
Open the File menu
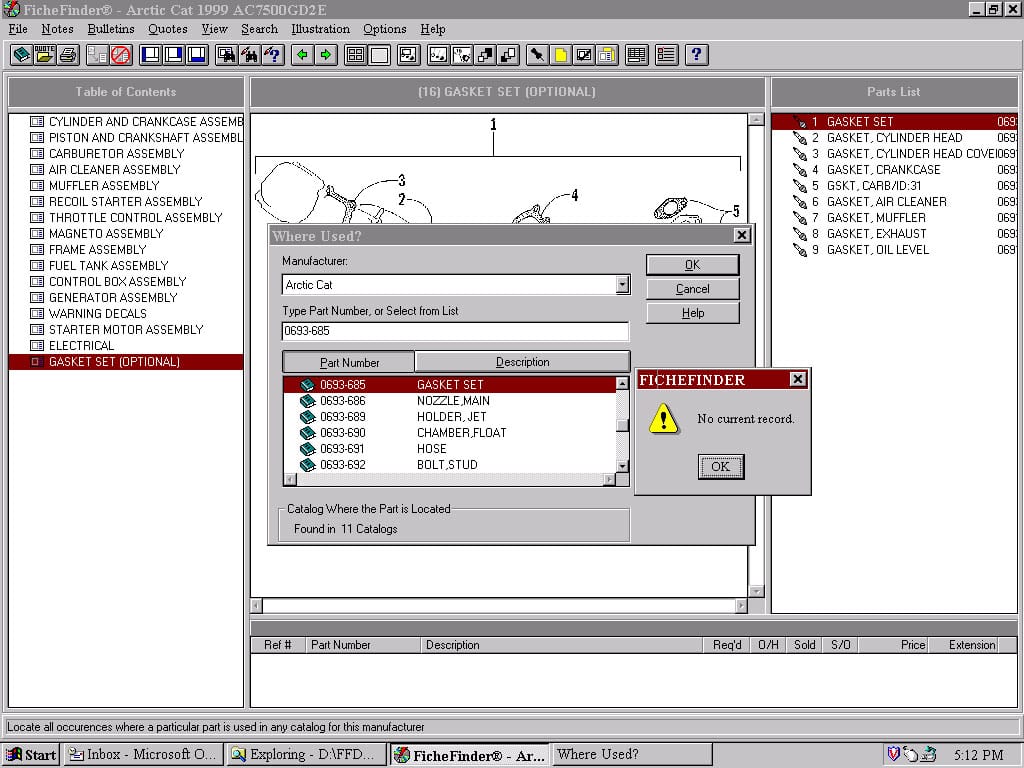pyautogui.click(x=18, y=29)
